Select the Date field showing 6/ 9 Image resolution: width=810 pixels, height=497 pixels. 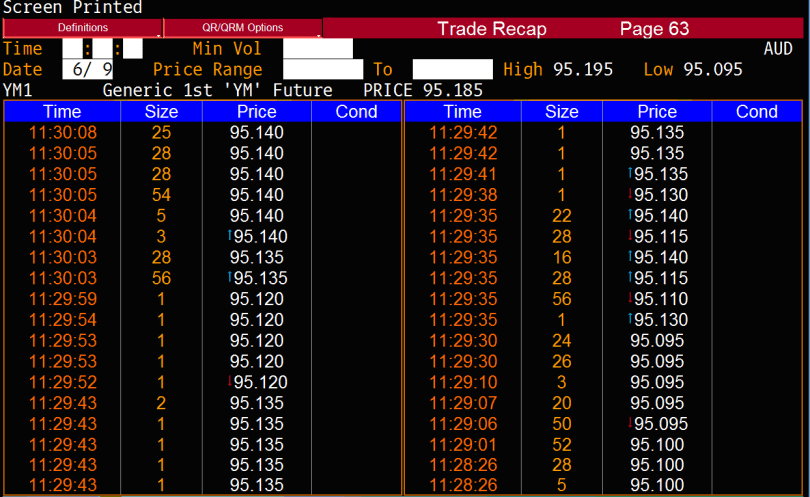pyautogui.click(x=87, y=69)
